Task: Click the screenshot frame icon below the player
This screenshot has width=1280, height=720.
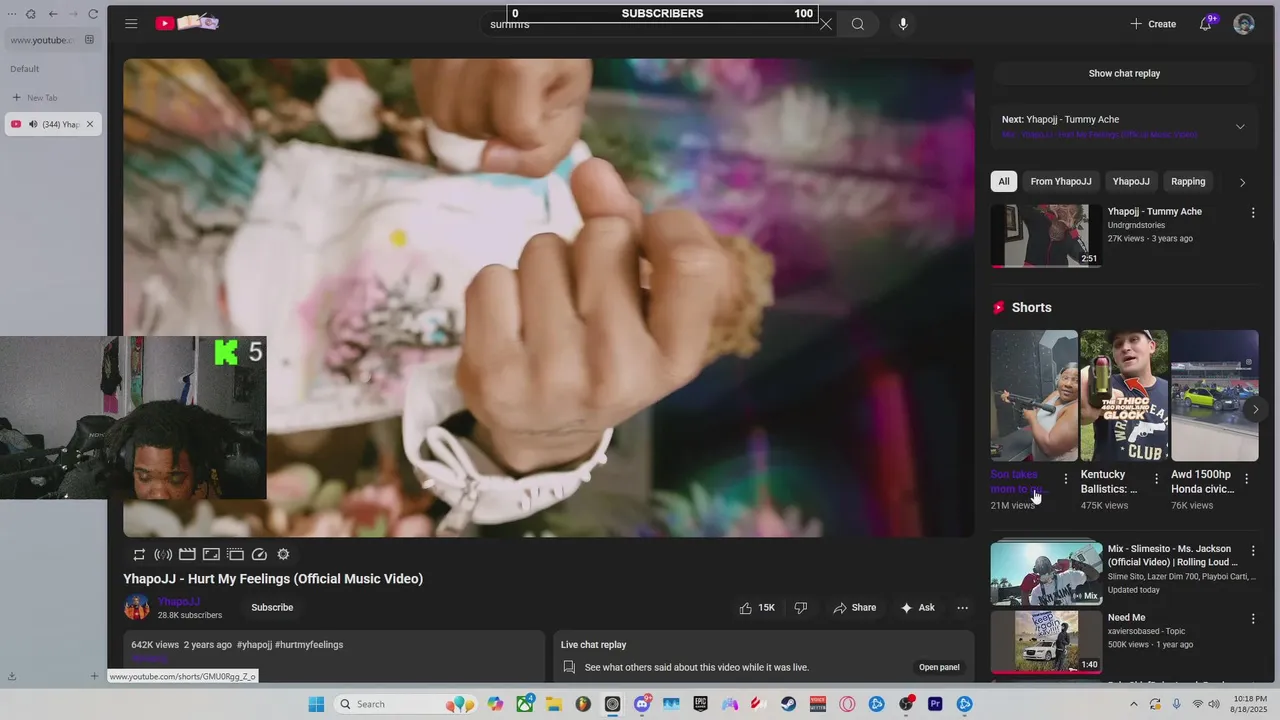Action: pyautogui.click(x=211, y=554)
